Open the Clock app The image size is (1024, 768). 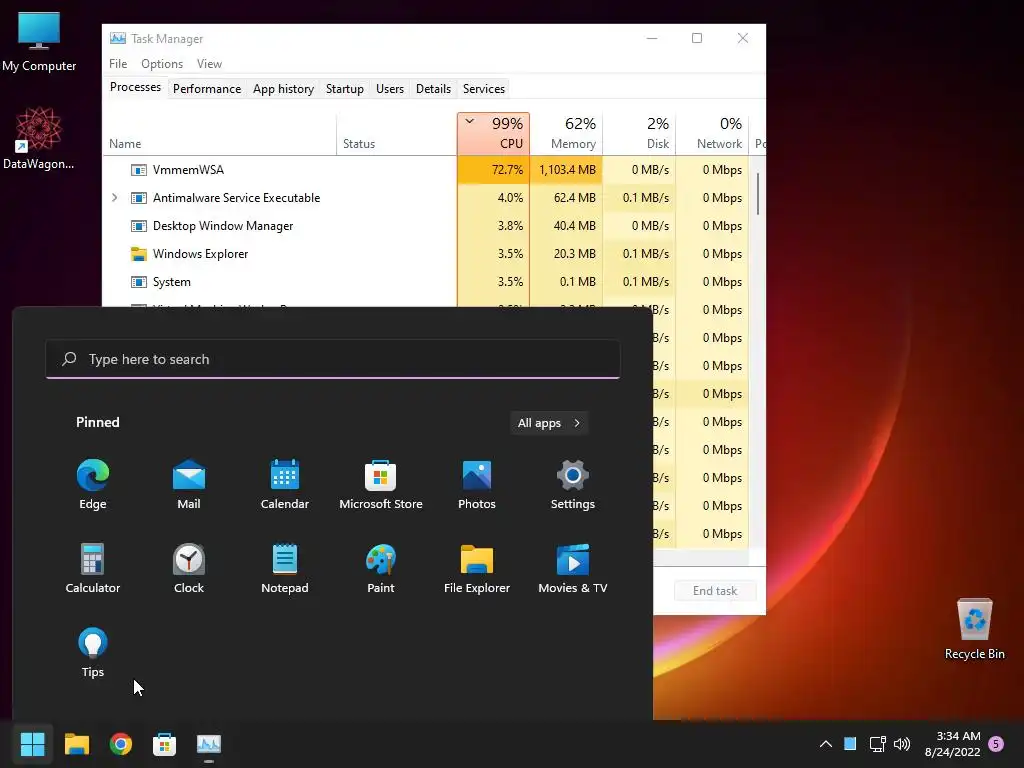tap(189, 568)
